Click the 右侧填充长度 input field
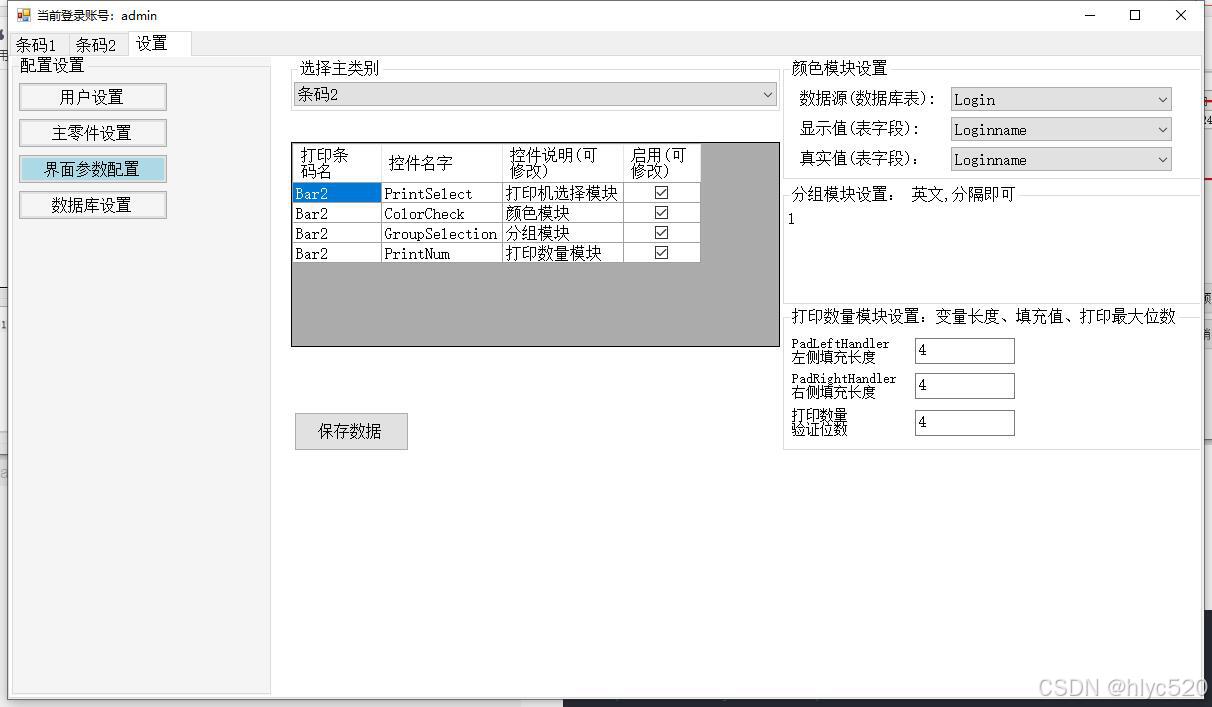Image resolution: width=1212 pixels, height=707 pixels. [x=964, y=385]
